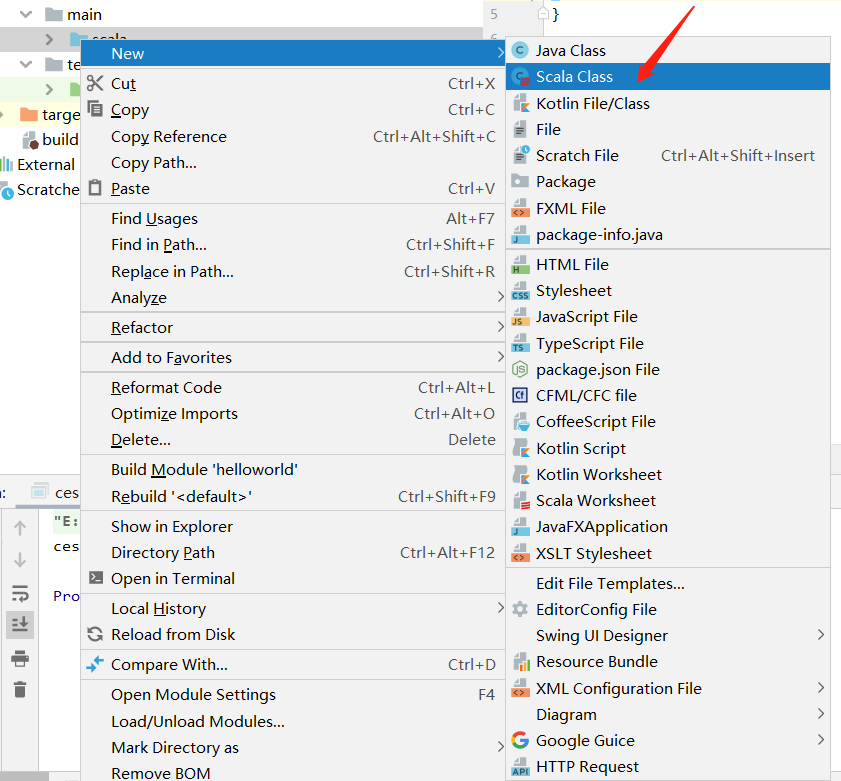Click the trash icon in run panel

coord(20,689)
